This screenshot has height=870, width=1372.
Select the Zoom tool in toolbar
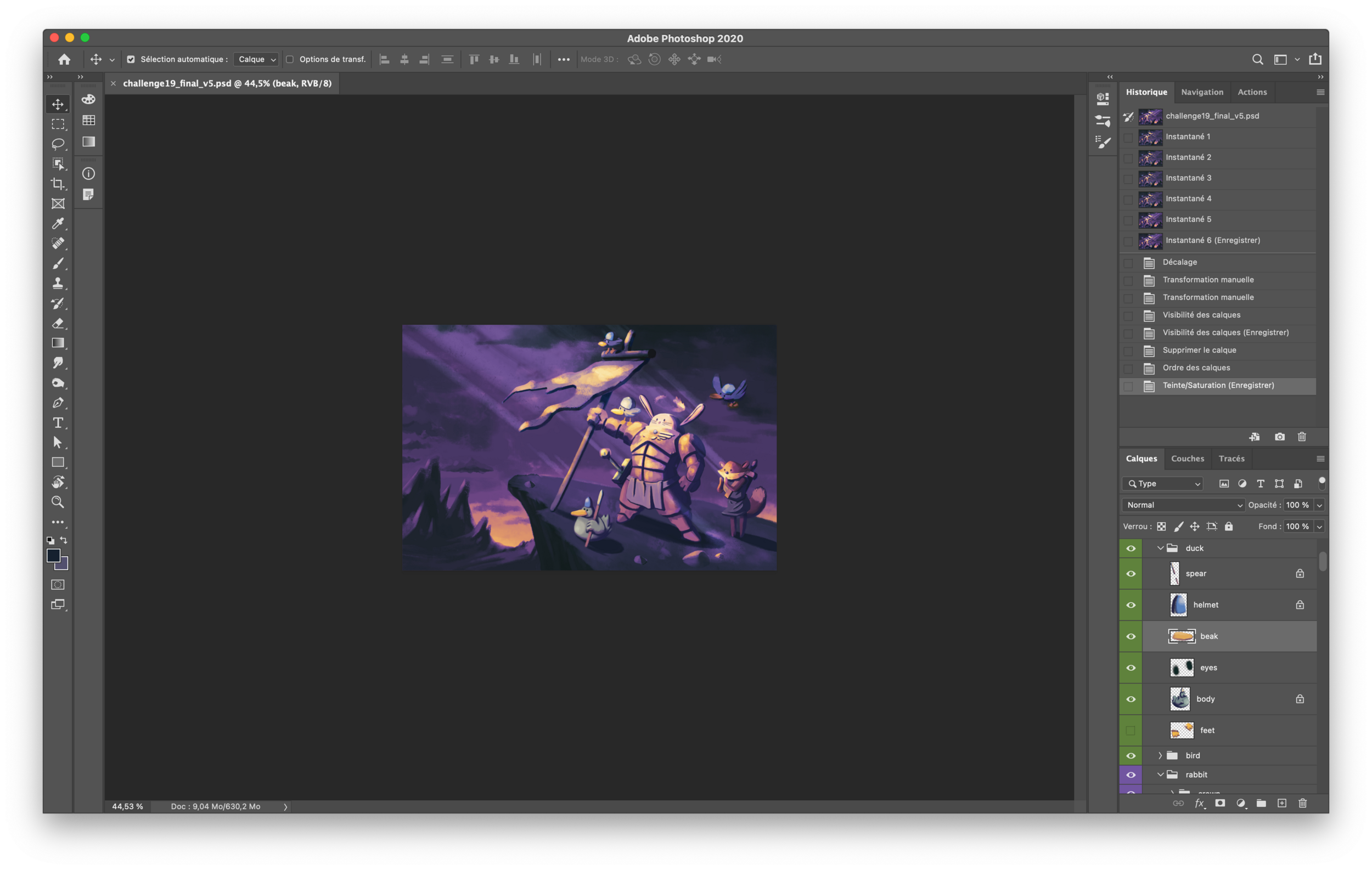pyautogui.click(x=58, y=502)
